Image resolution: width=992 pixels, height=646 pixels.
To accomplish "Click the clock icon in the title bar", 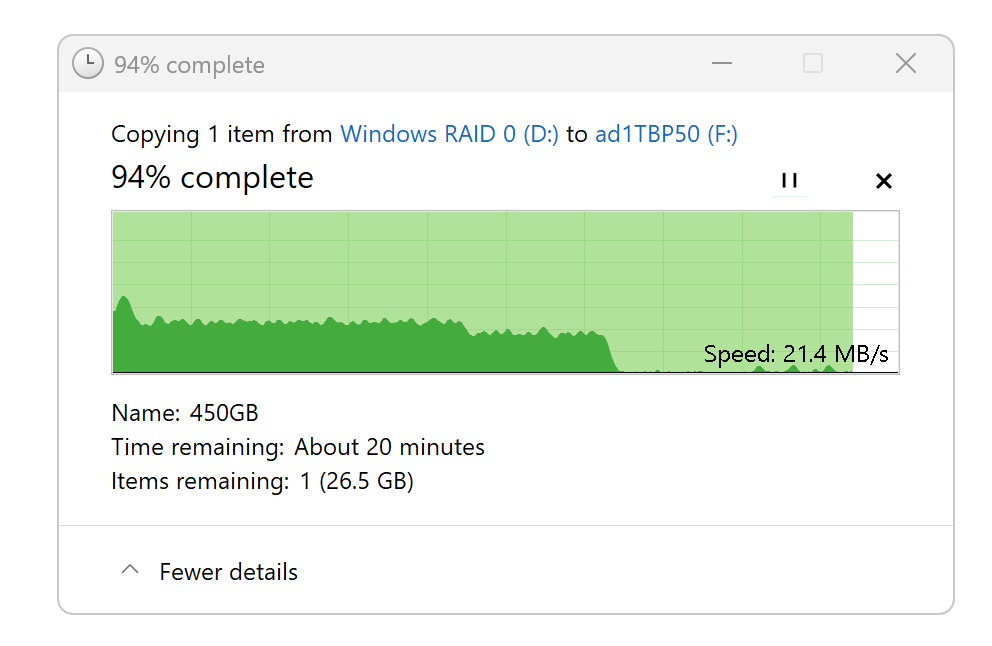I will coord(88,64).
